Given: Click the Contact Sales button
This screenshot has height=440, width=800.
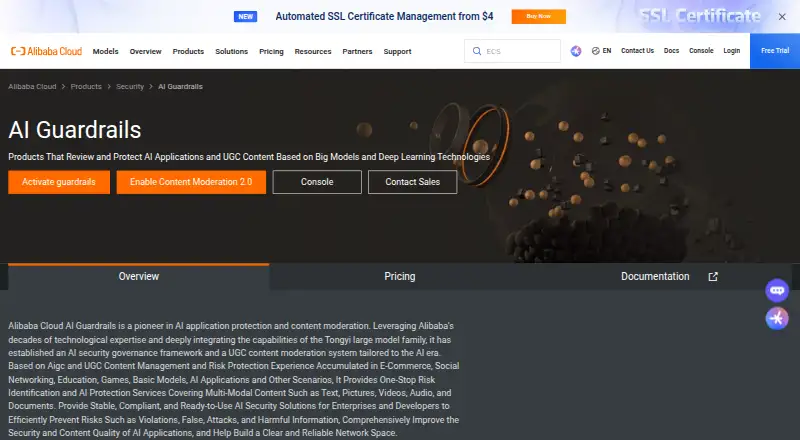Looking at the screenshot, I should (412, 182).
